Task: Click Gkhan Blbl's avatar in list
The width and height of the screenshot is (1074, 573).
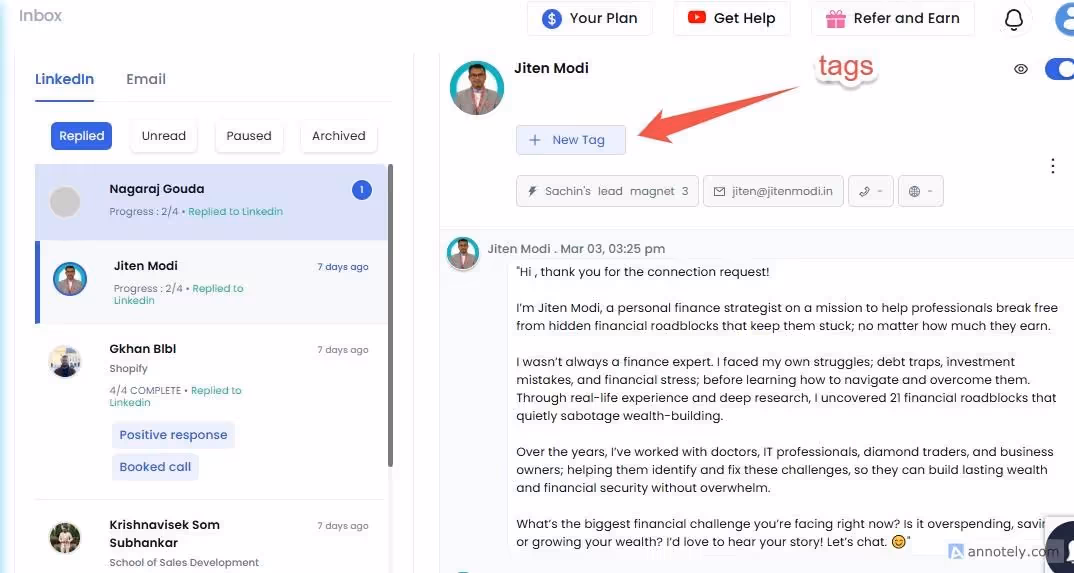Action: pos(65,361)
